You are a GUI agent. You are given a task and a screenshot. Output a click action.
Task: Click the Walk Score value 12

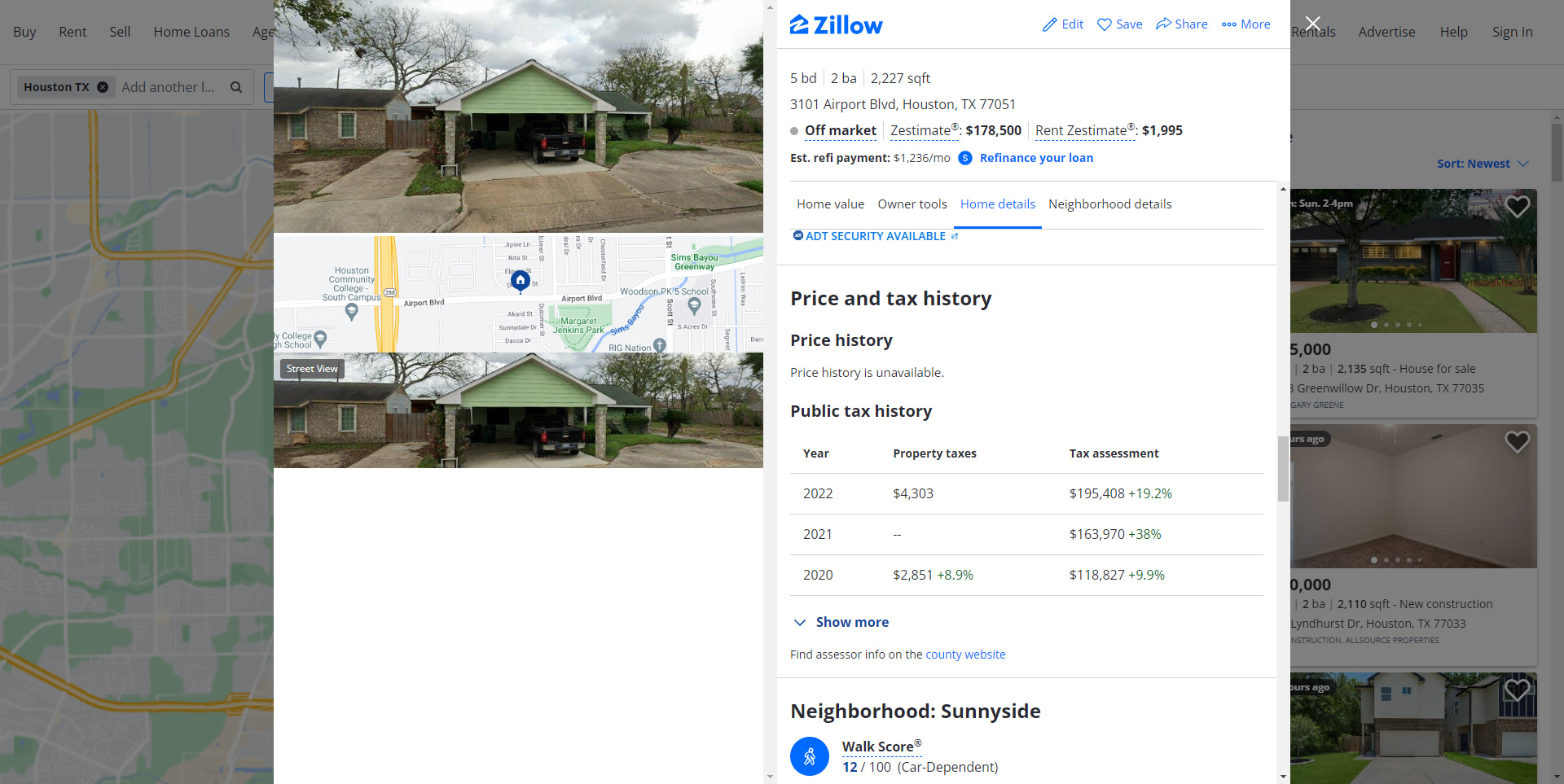(x=850, y=767)
